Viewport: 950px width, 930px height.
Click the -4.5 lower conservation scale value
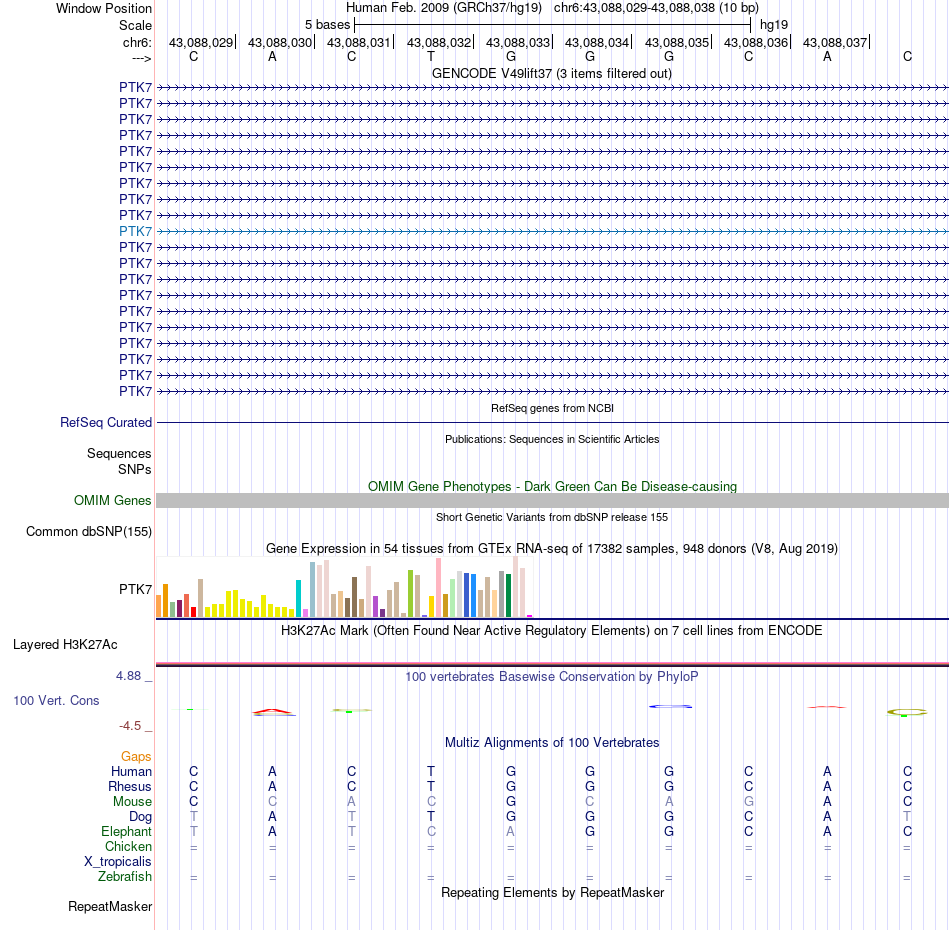click(x=130, y=726)
